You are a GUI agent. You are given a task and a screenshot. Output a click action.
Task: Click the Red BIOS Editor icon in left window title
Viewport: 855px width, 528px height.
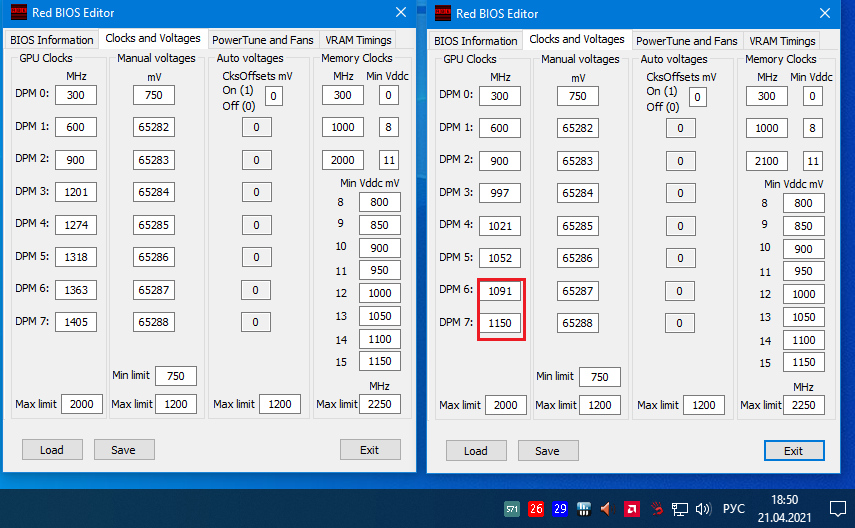click(x=19, y=12)
